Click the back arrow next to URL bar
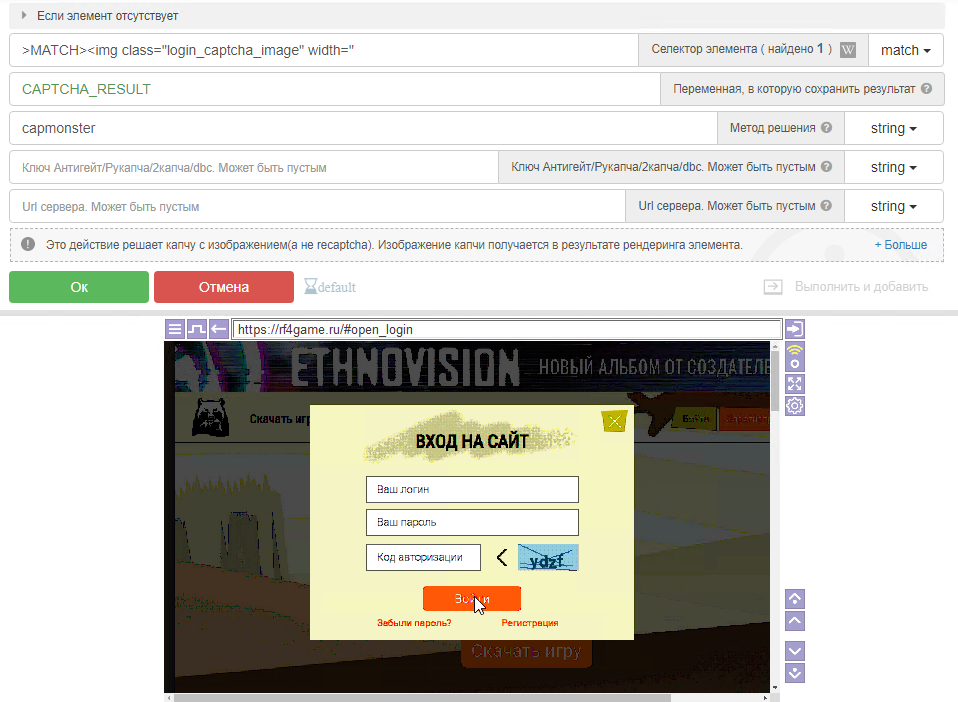Image resolution: width=958 pixels, height=702 pixels. [218, 329]
